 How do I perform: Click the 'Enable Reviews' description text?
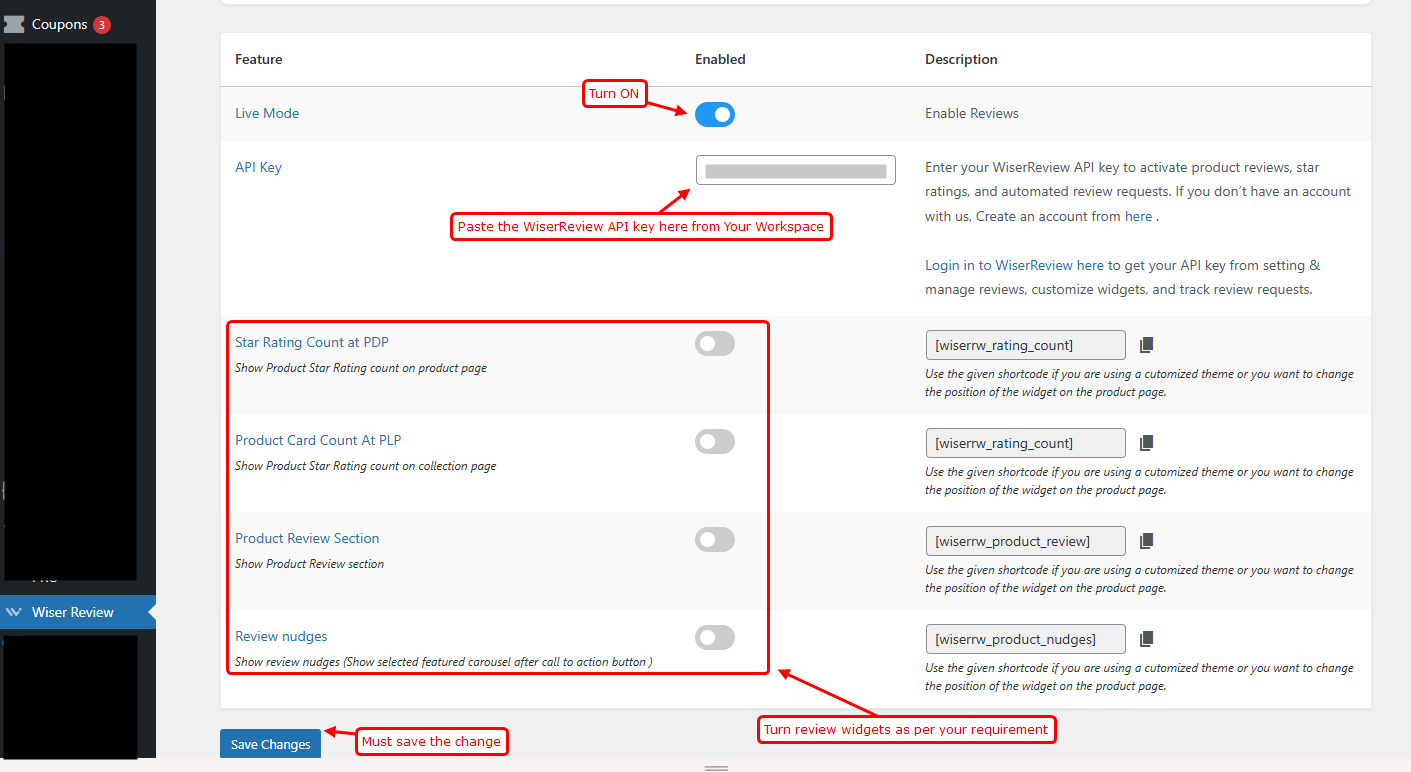[x=972, y=114]
